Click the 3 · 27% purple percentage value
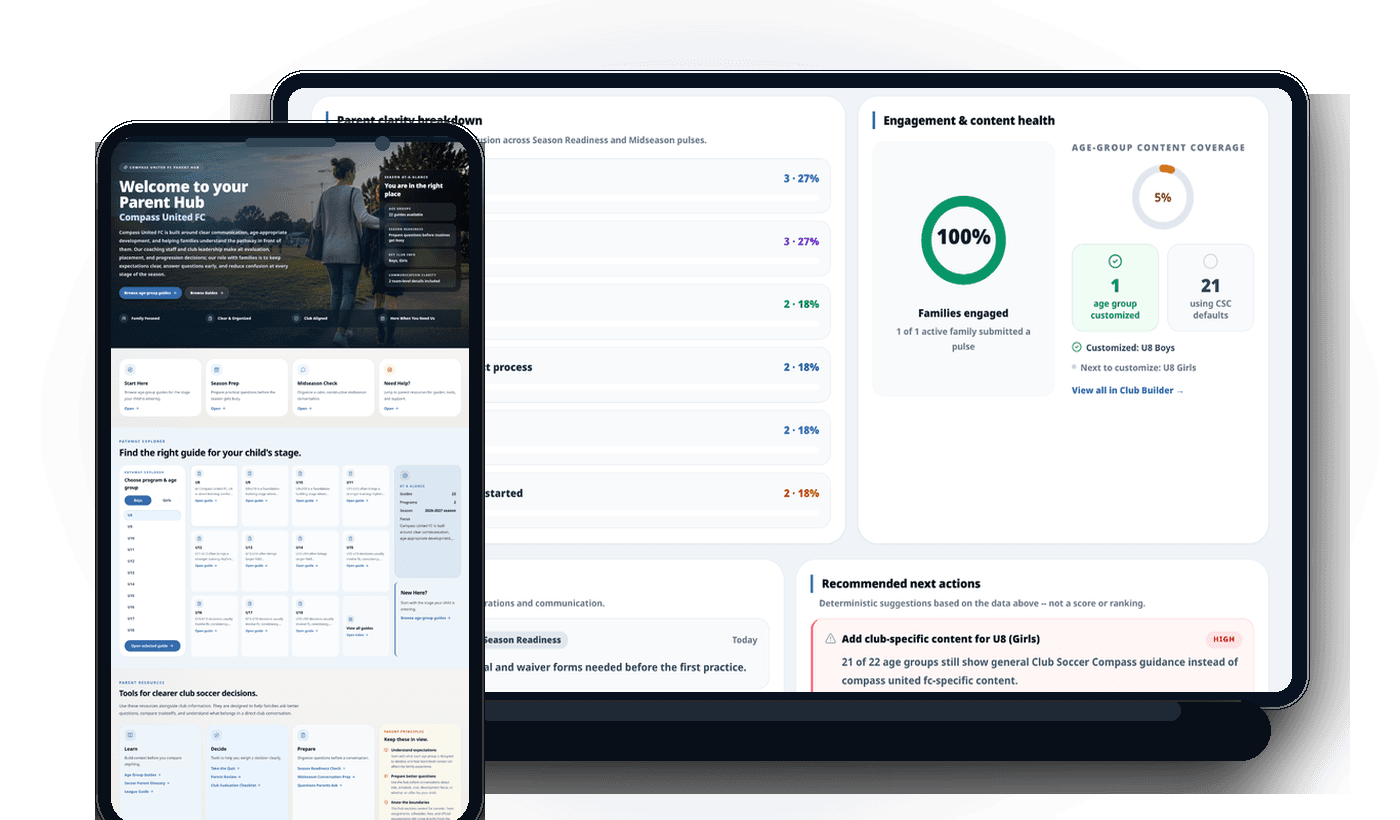Screen dimensions: 1400x820 coord(801,241)
